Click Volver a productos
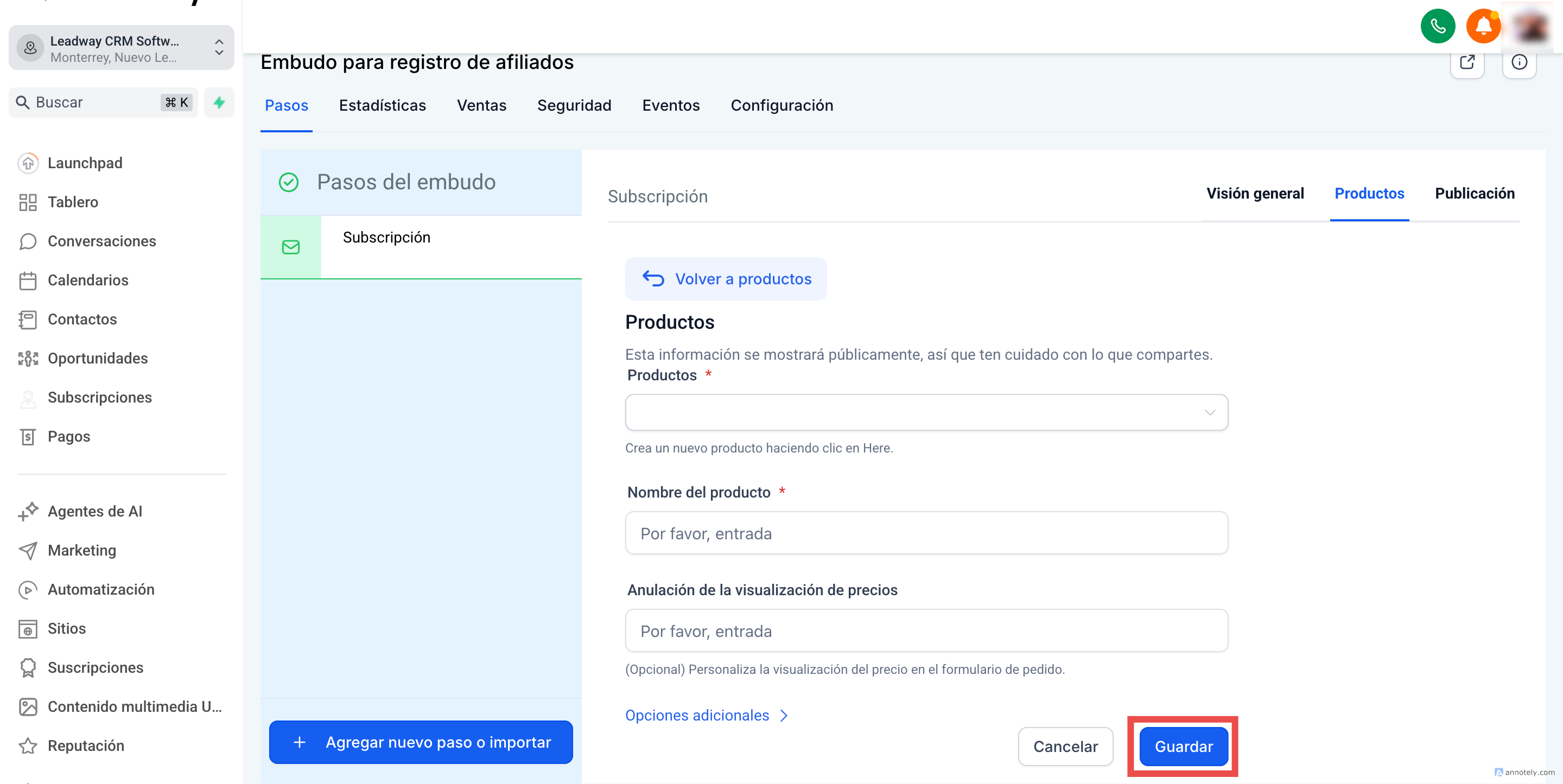This screenshot has width=1563, height=784. coord(726,279)
